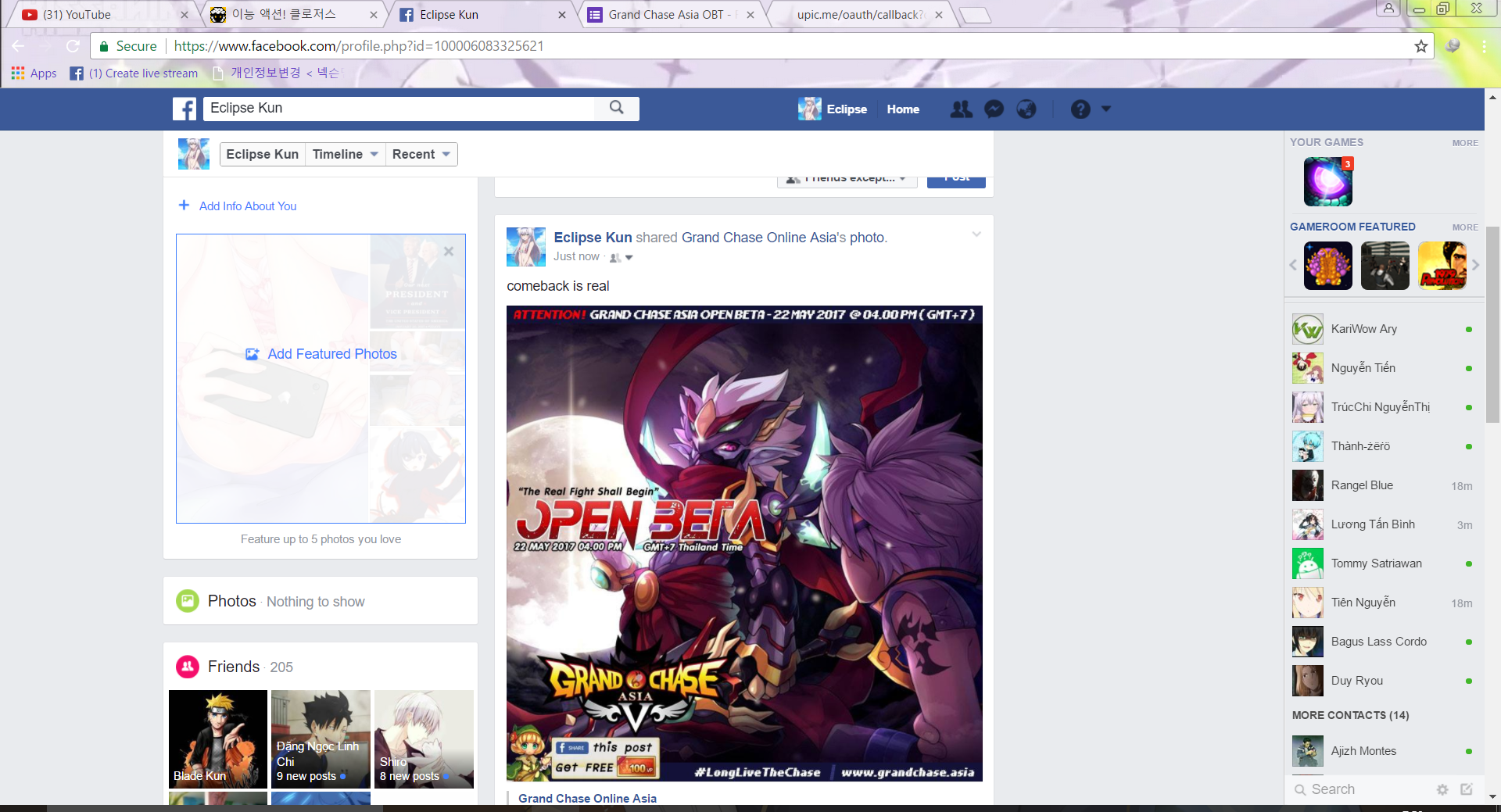Viewport: 1501px width, 812px height.
Task: Open the Notifications globe icon
Action: click(1026, 109)
